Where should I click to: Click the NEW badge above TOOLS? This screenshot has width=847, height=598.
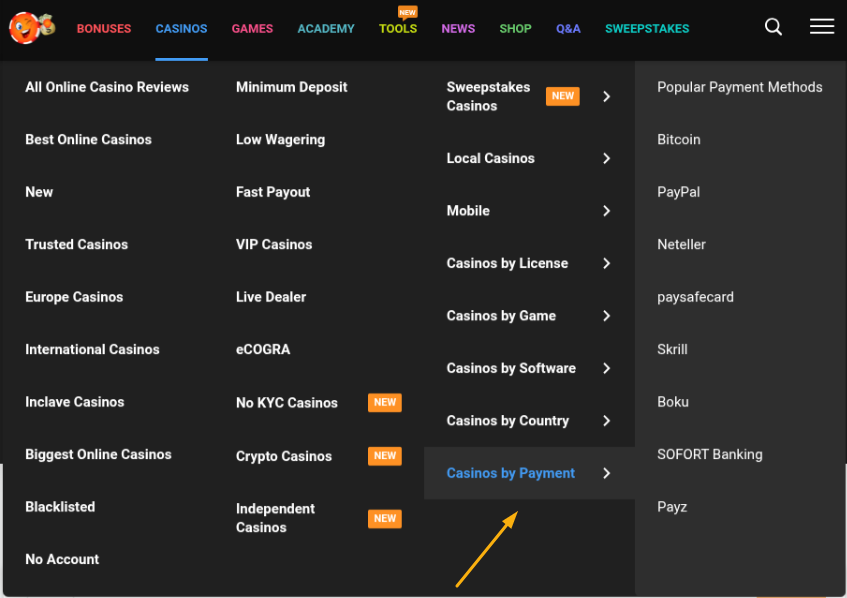pos(407,12)
